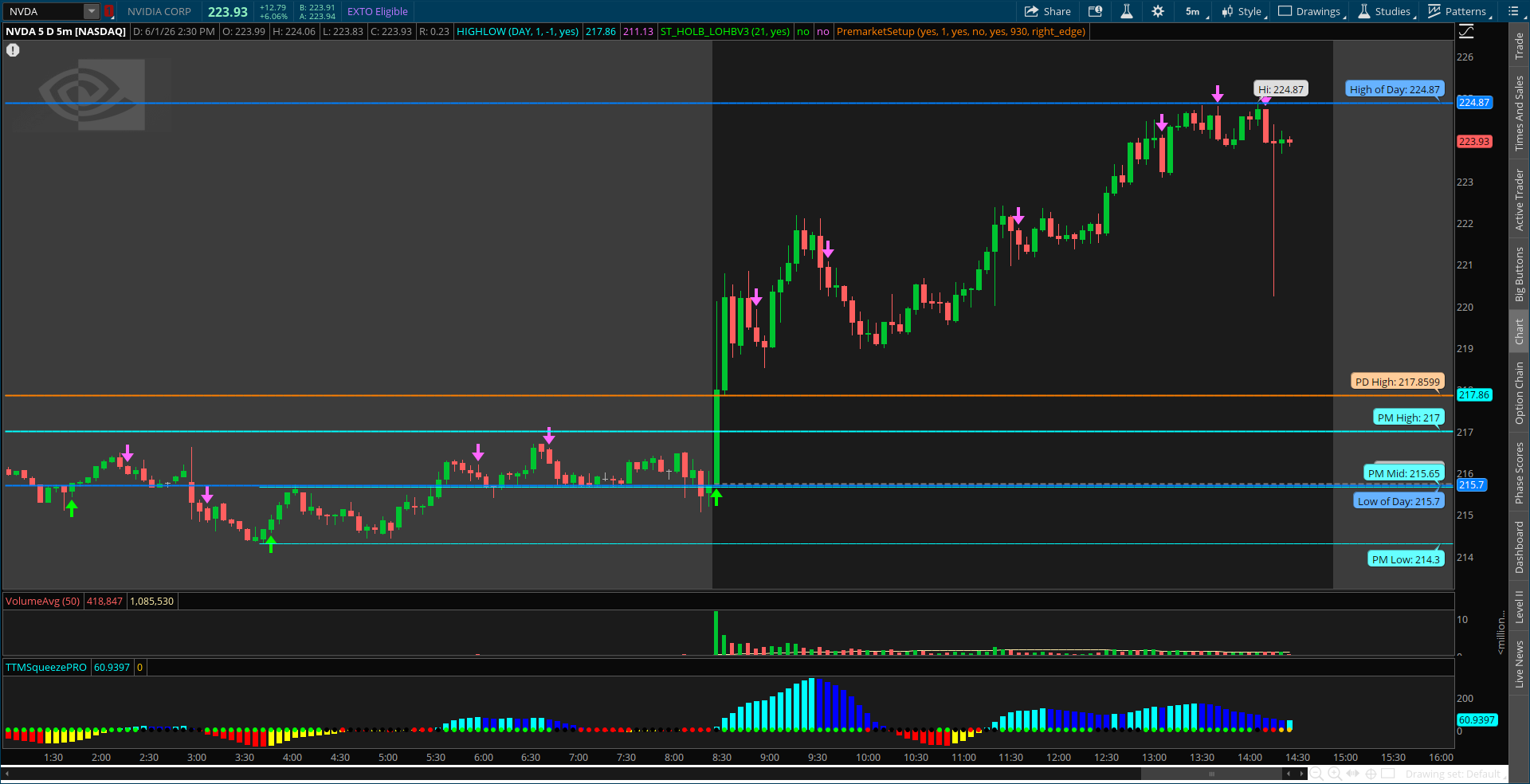
Task: Zoom in with the magnifier plus icon
Action: pos(1335,774)
